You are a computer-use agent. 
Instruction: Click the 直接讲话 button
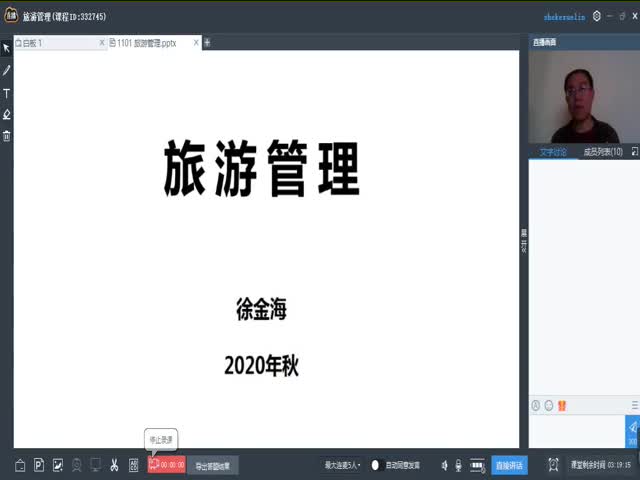(509, 465)
